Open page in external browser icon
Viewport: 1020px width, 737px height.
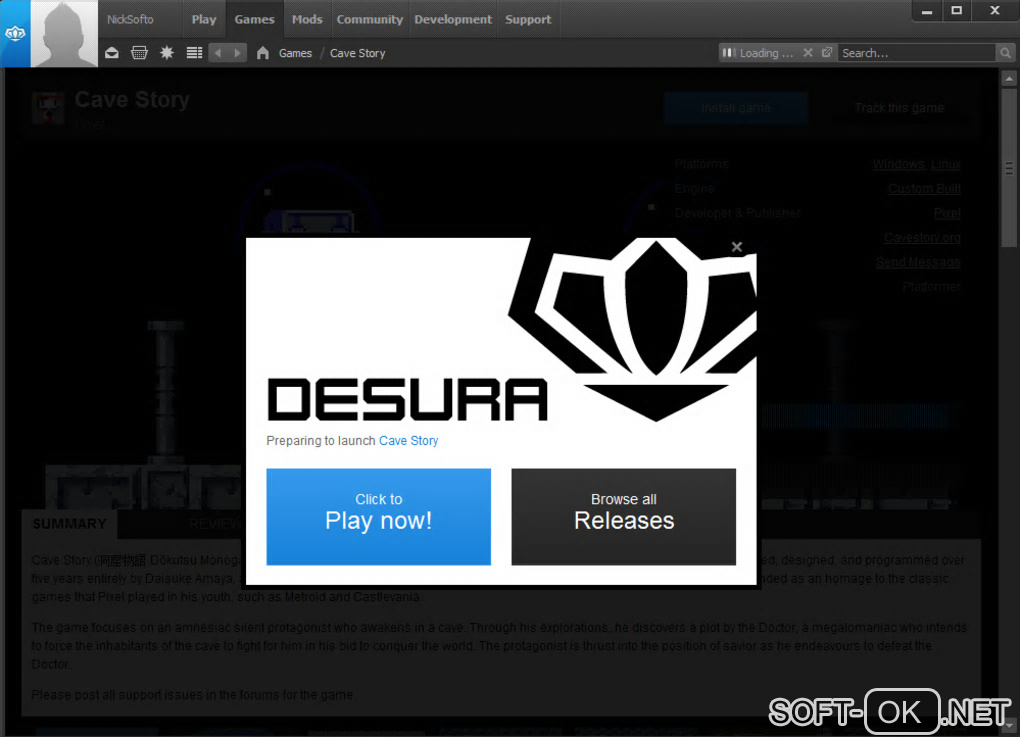coord(827,53)
